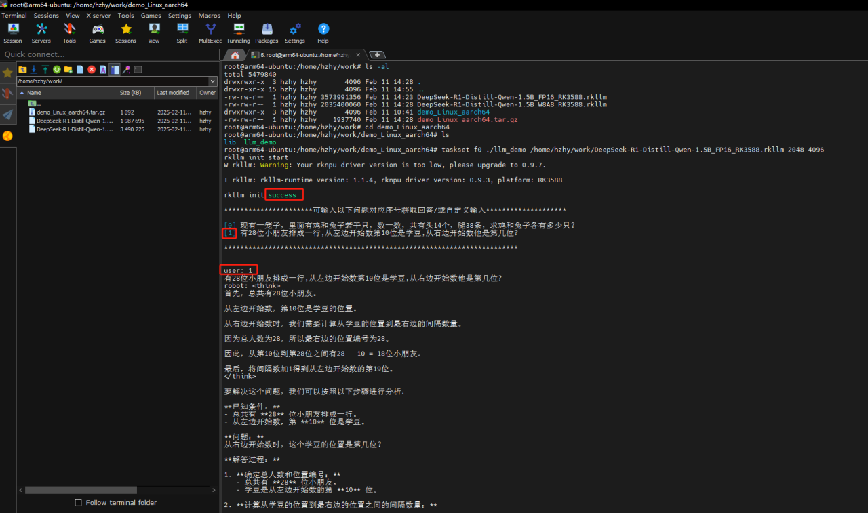The image size is (868, 513).
Task: Enable Follow terminal folder checkbox
Action: 78,502
